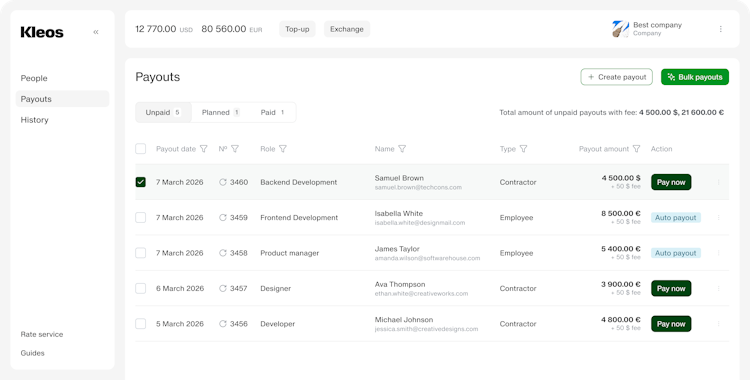Click the recurring icon beside payout 3457
Image resolution: width=750 pixels, height=380 pixels.
click(222, 289)
